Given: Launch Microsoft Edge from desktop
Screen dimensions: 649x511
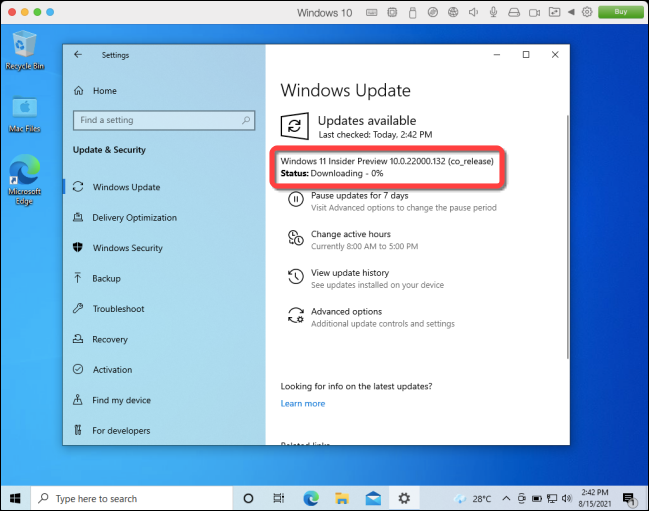Looking at the screenshot, I should (x=24, y=177).
